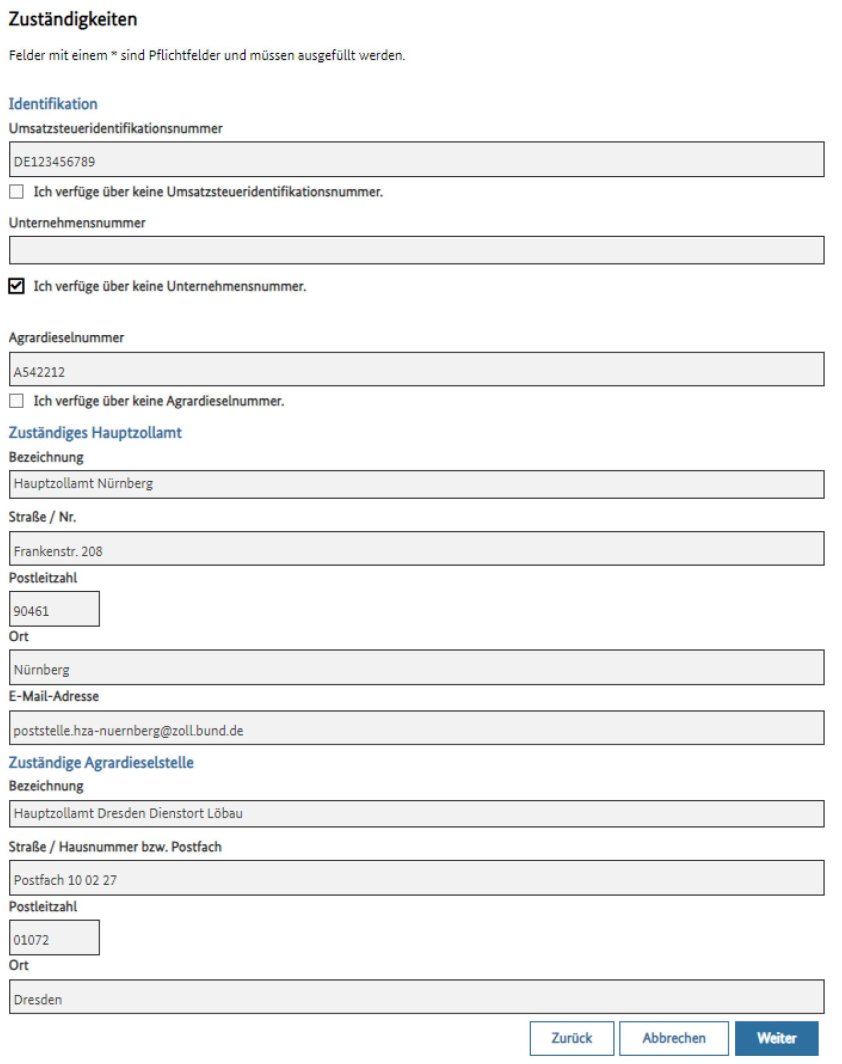
Task: Select the Agrardieselnummer field showing A542212
Action: (x=416, y=369)
